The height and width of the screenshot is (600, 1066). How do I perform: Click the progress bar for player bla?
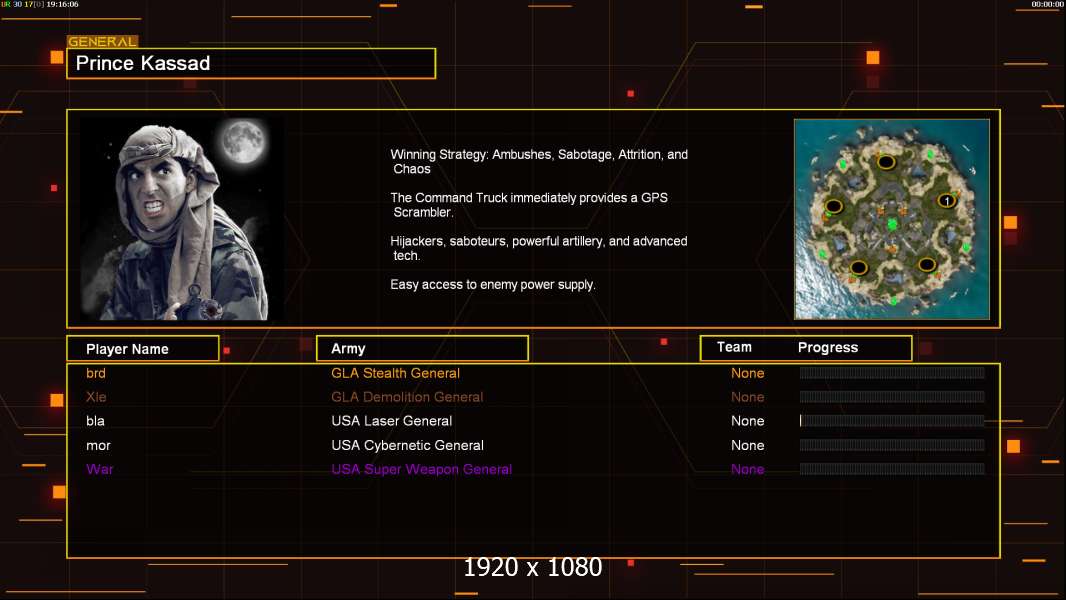pos(892,421)
